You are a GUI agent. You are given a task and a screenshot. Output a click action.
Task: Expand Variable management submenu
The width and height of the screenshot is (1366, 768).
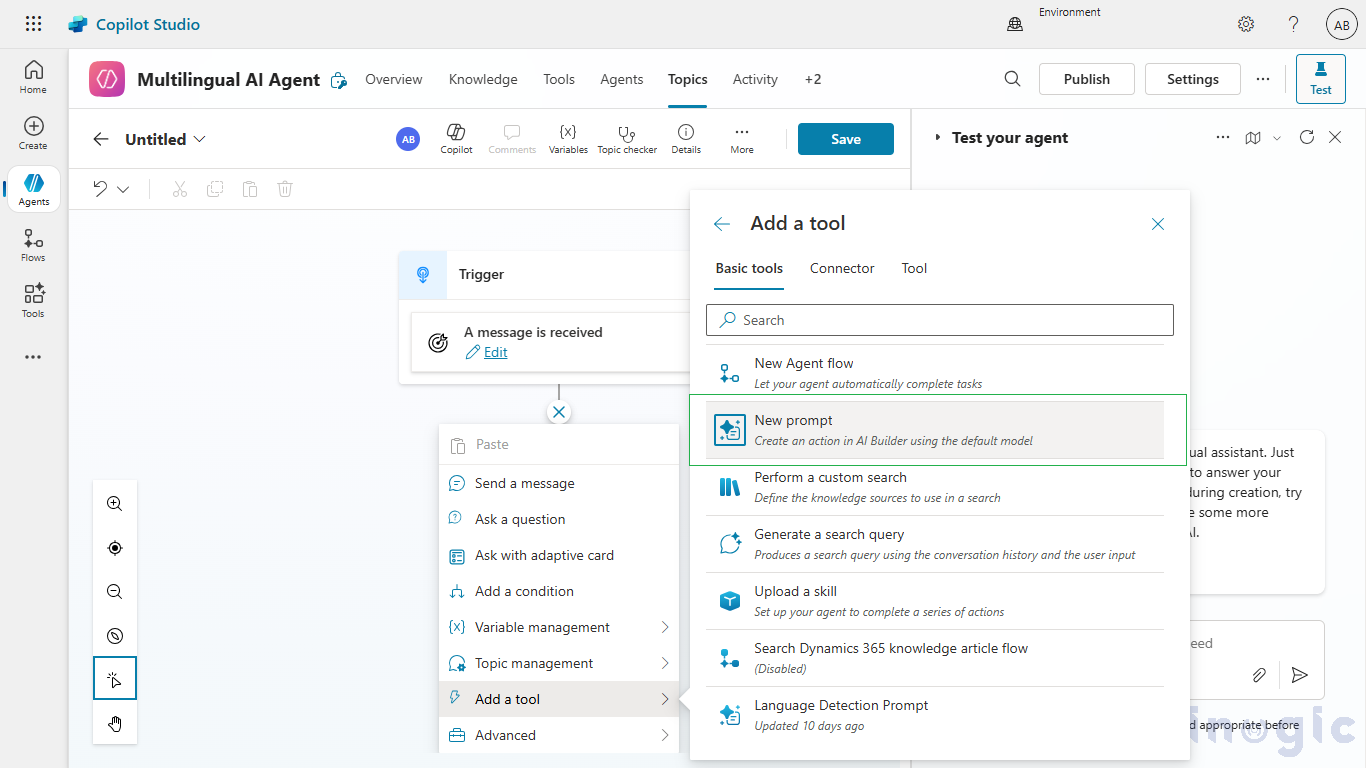click(665, 627)
